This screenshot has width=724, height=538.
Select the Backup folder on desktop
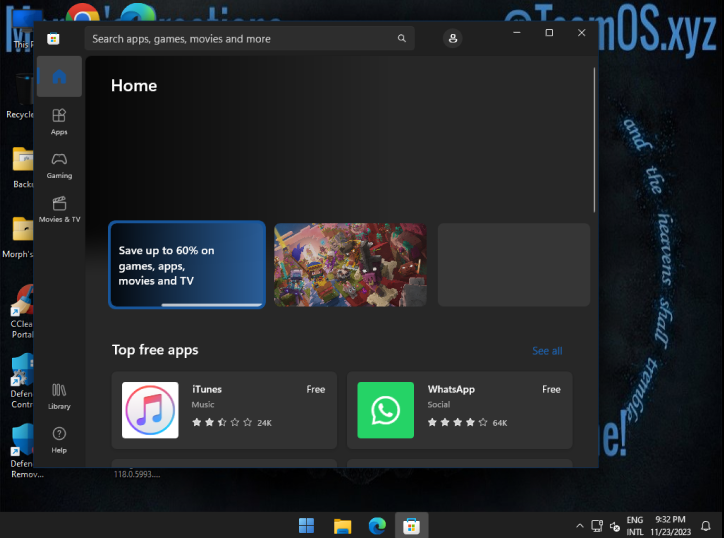pos(22,168)
